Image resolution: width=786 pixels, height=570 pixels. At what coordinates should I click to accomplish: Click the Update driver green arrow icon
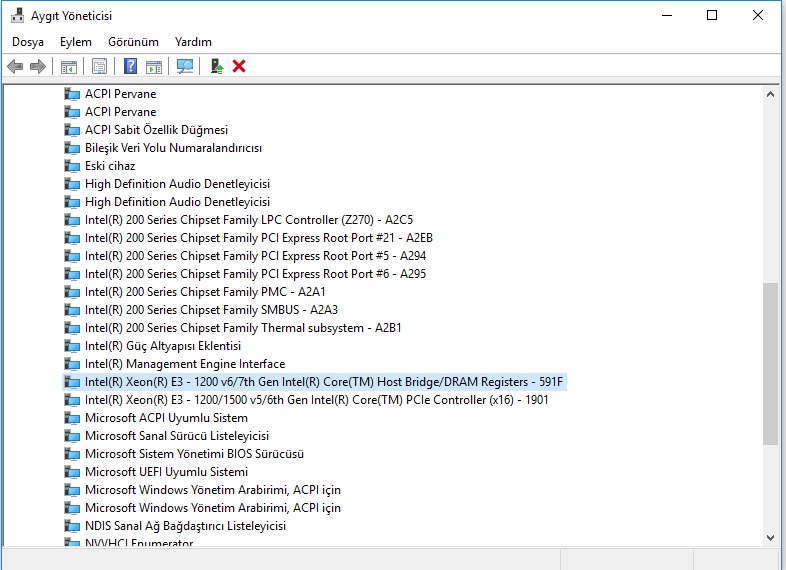click(x=216, y=66)
